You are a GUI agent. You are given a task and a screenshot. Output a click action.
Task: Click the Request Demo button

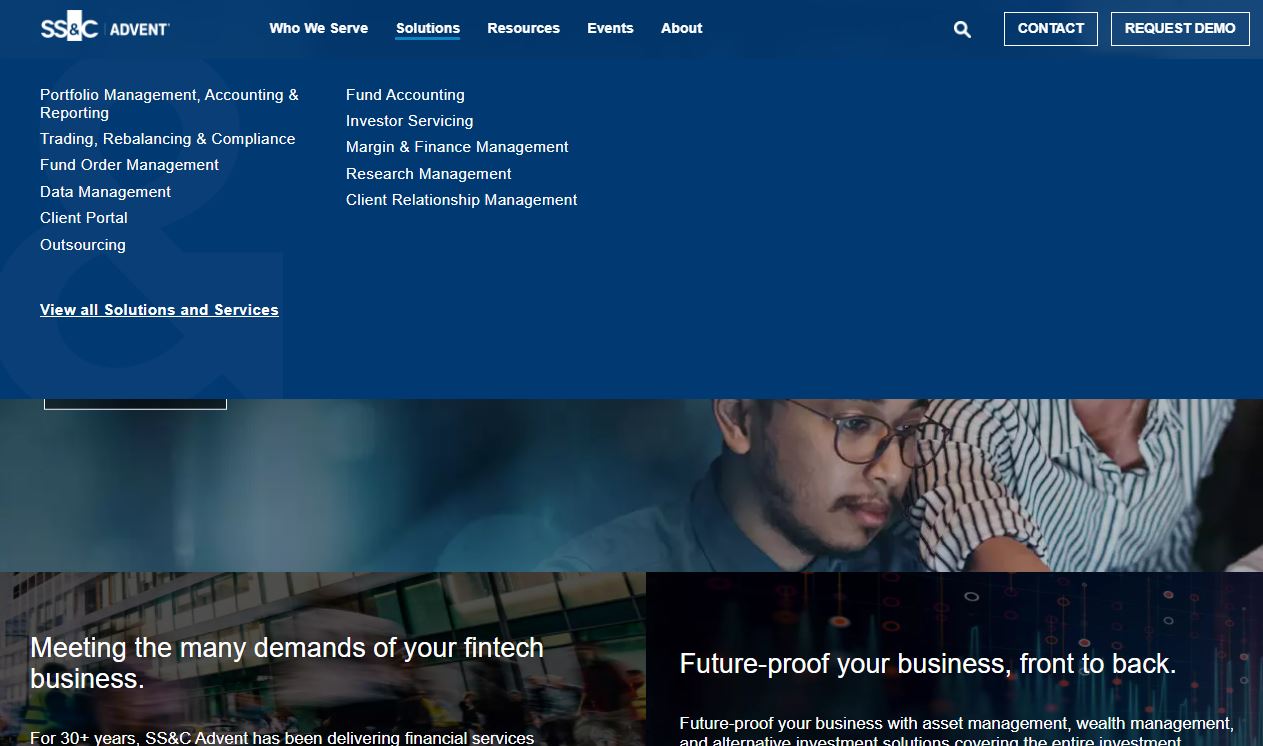tap(1179, 29)
